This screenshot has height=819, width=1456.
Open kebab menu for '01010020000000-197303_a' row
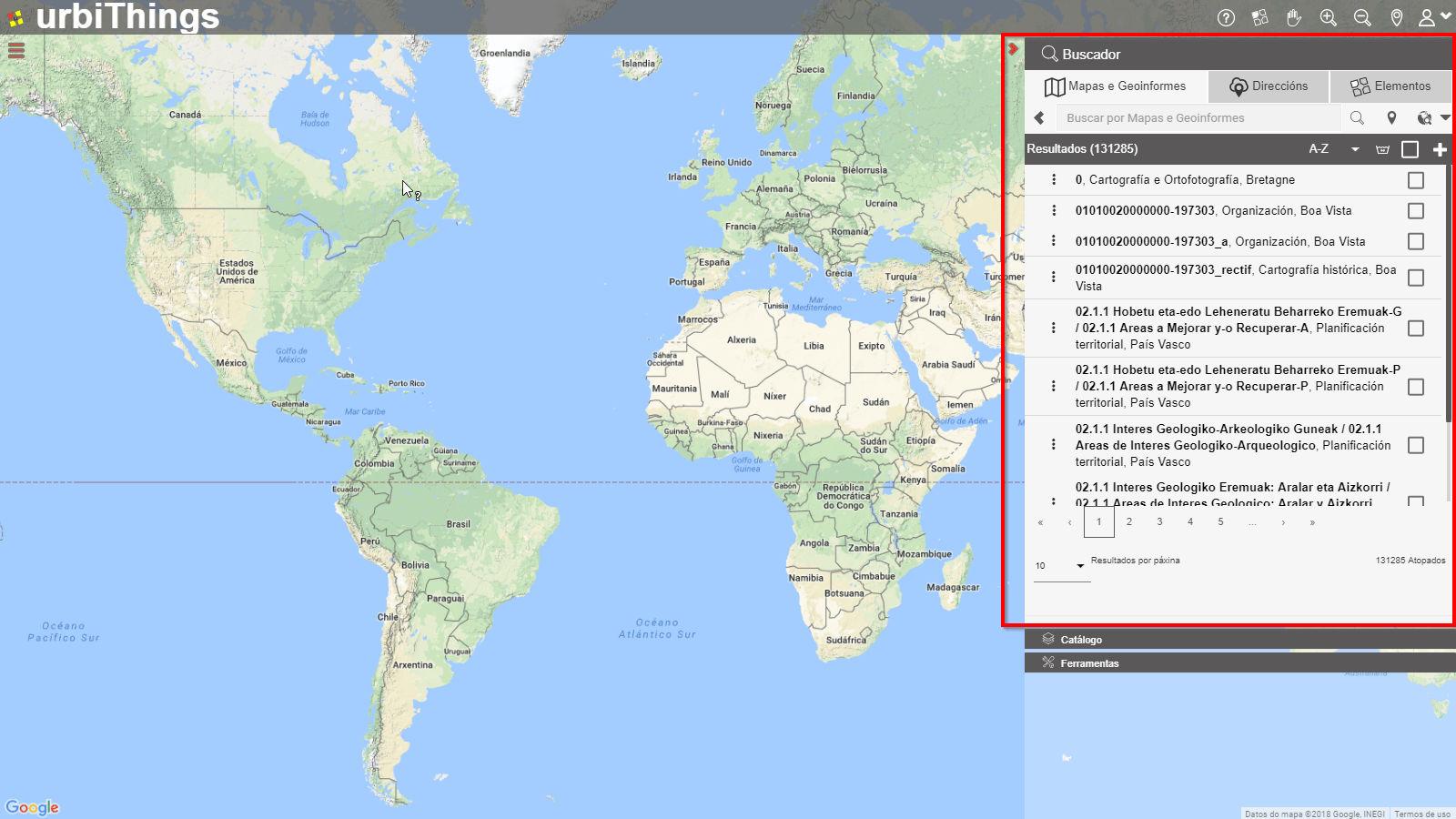[1054, 241]
